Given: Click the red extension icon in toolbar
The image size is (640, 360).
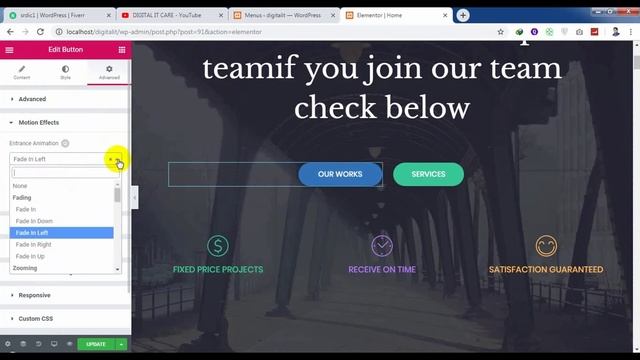Looking at the screenshot, I should pos(594,32).
